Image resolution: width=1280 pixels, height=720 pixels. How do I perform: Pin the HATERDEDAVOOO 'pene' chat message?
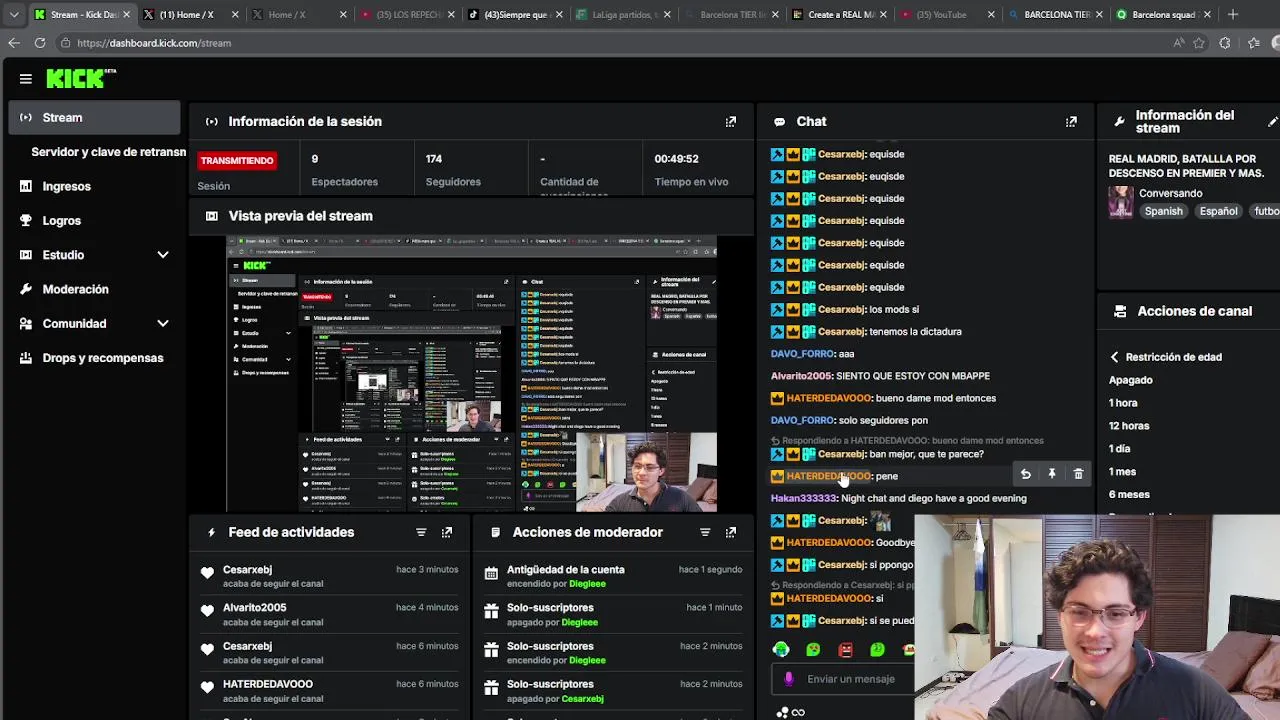point(1052,475)
